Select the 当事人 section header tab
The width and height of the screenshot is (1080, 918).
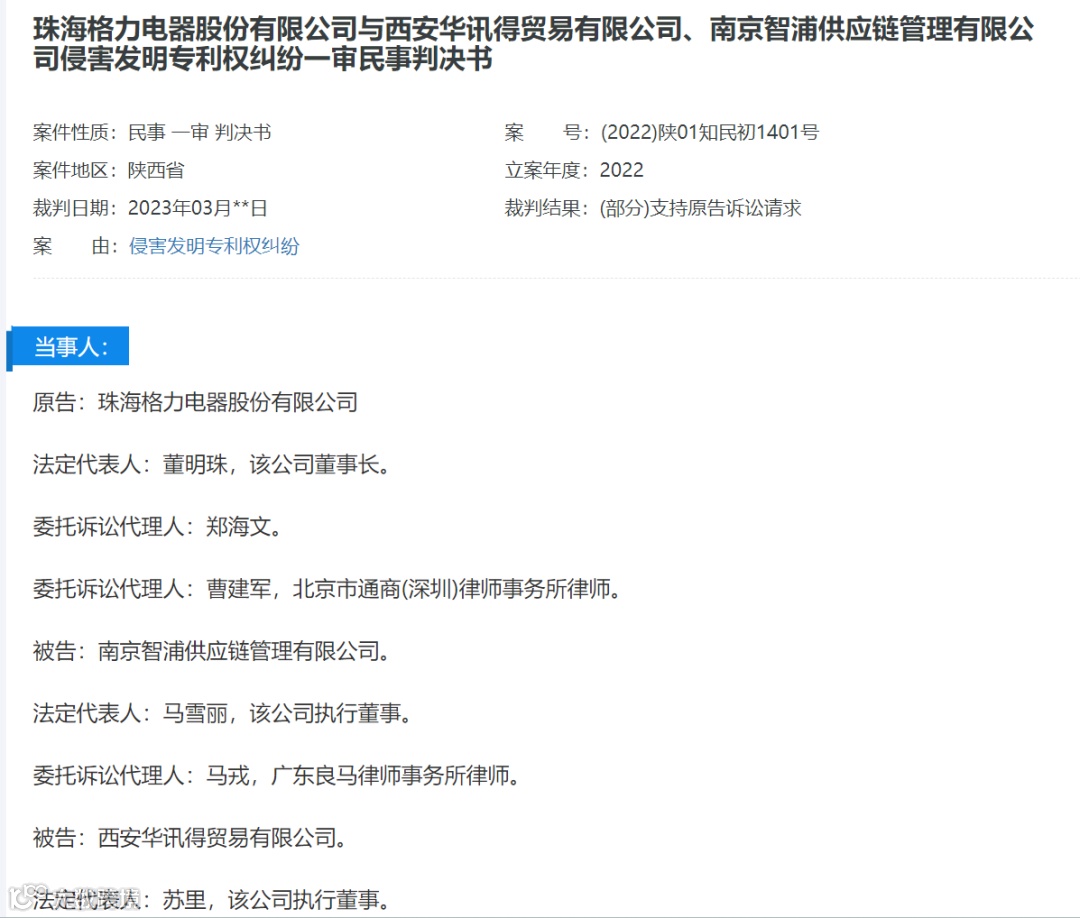tap(70, 346)
